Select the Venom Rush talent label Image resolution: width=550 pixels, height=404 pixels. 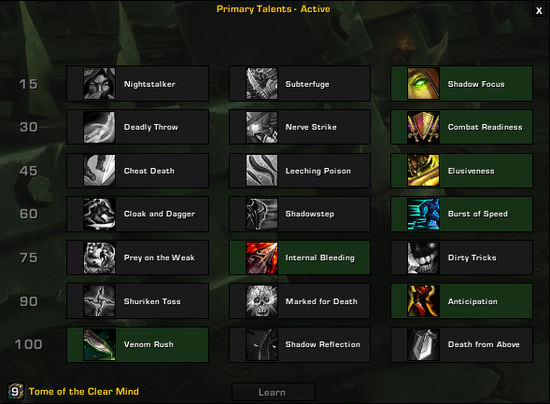click(149, 344)
